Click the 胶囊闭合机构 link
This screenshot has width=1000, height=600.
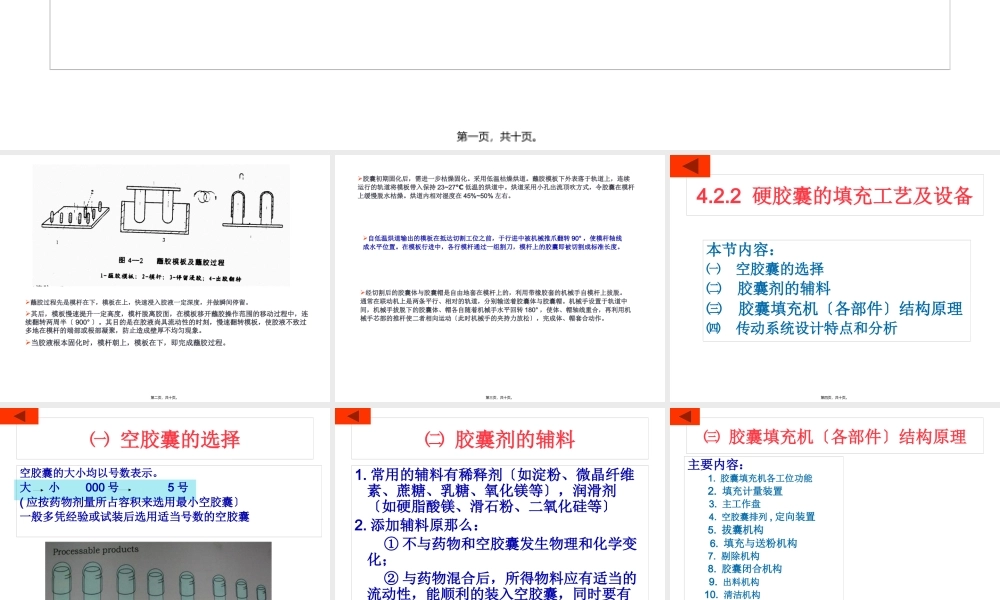[750, 568]
